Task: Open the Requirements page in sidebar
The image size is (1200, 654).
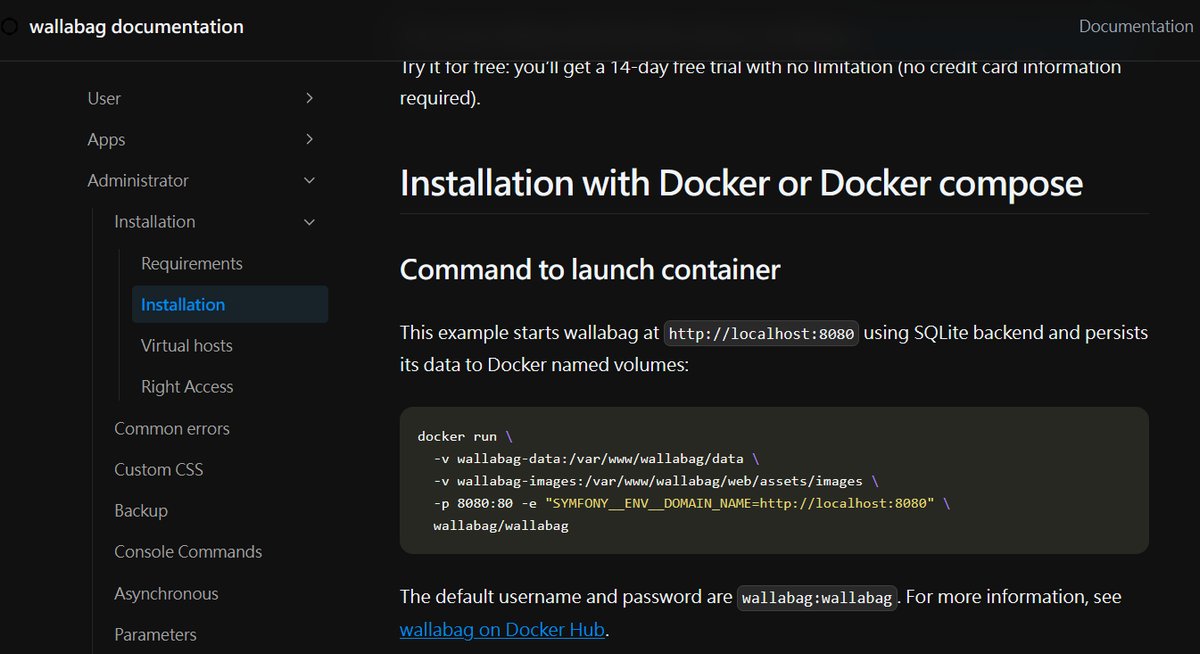Action: tap(191, 263)
